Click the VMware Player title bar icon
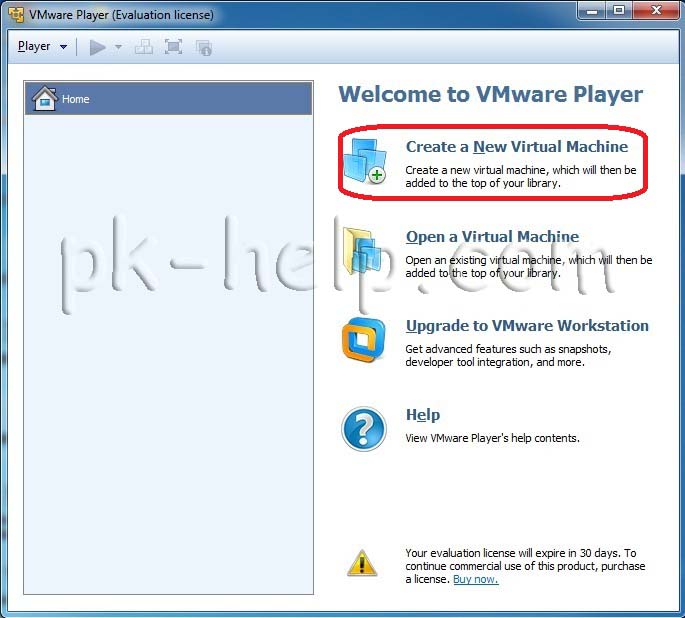The image size is (685, 618). pos(16,14)
